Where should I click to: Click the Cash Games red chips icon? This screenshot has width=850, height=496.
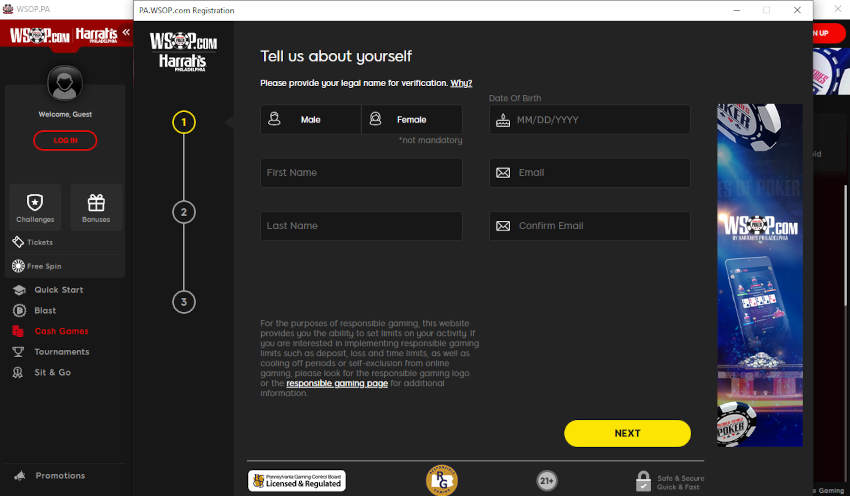click(x=18, y=331)
